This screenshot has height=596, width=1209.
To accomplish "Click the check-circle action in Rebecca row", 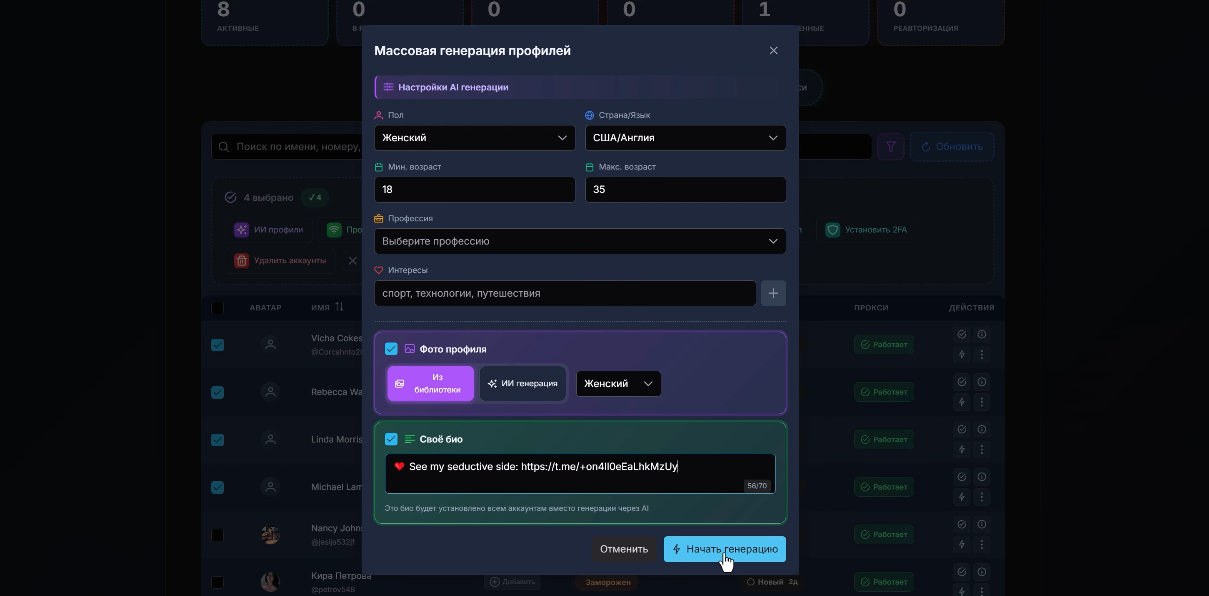I will (962, 382).
